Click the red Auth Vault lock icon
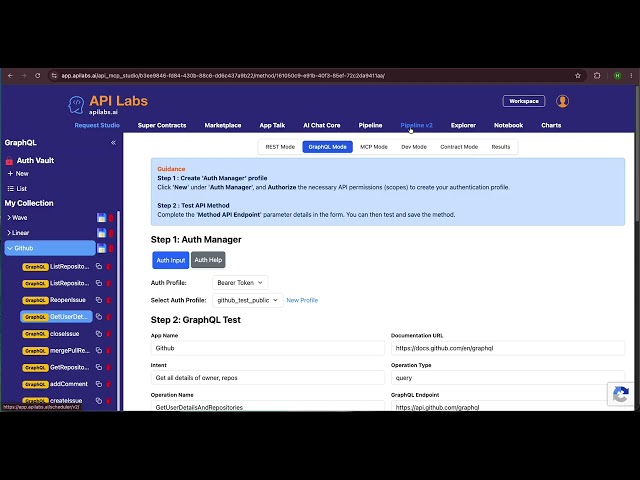Screen dimensions: 640x480 (x=9, y=161)
